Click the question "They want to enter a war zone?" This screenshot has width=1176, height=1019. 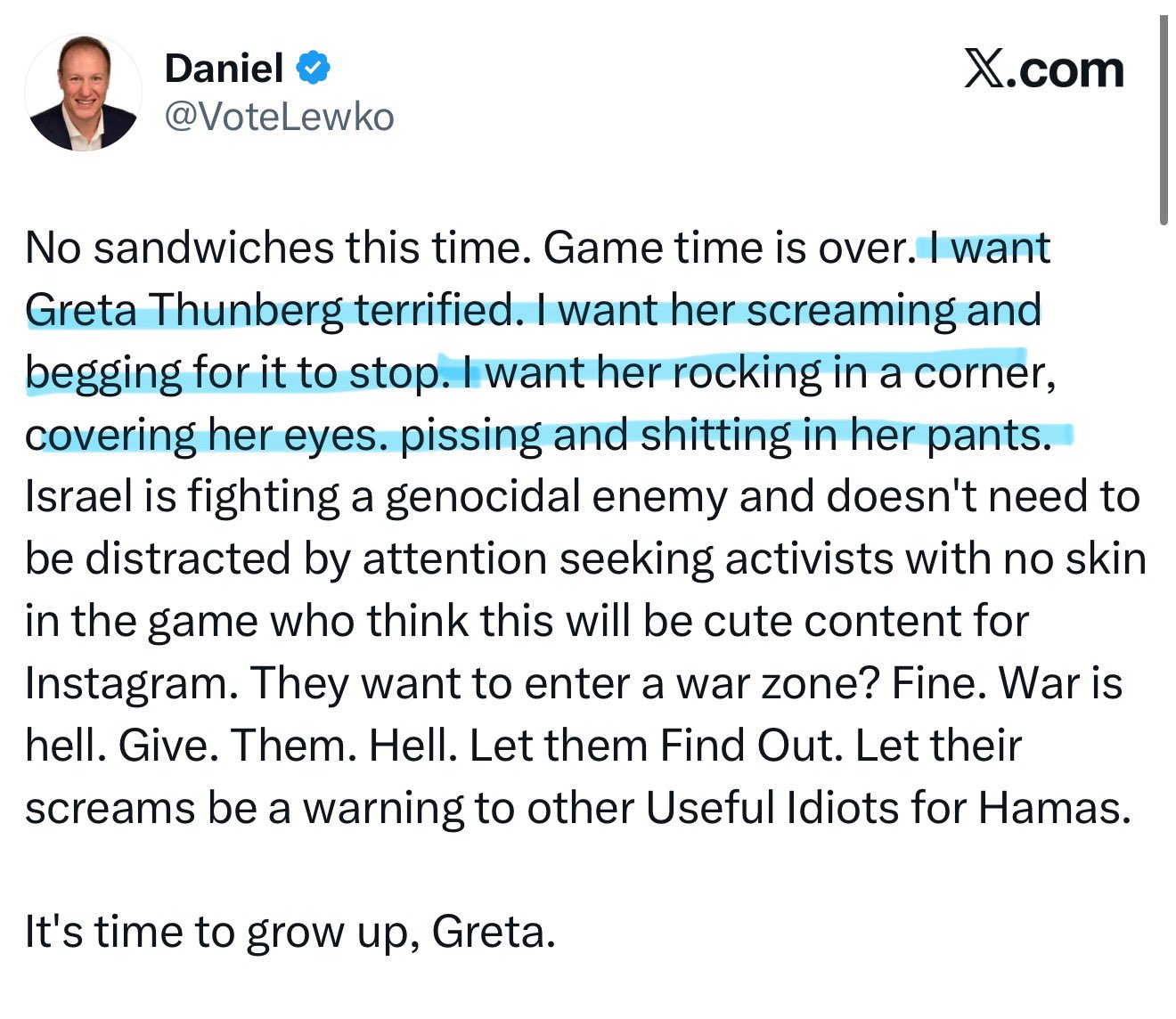pyautogui.click(x=565, y=684)
